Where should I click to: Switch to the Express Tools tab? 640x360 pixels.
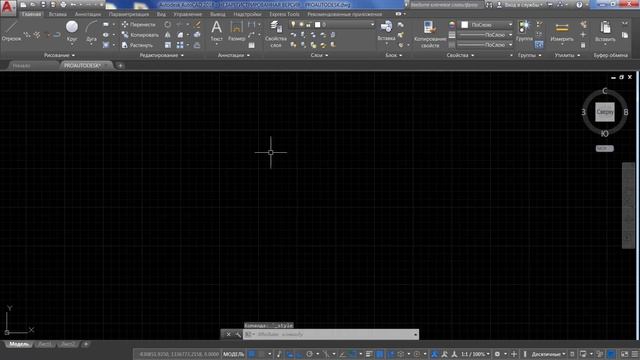(284, 14)
